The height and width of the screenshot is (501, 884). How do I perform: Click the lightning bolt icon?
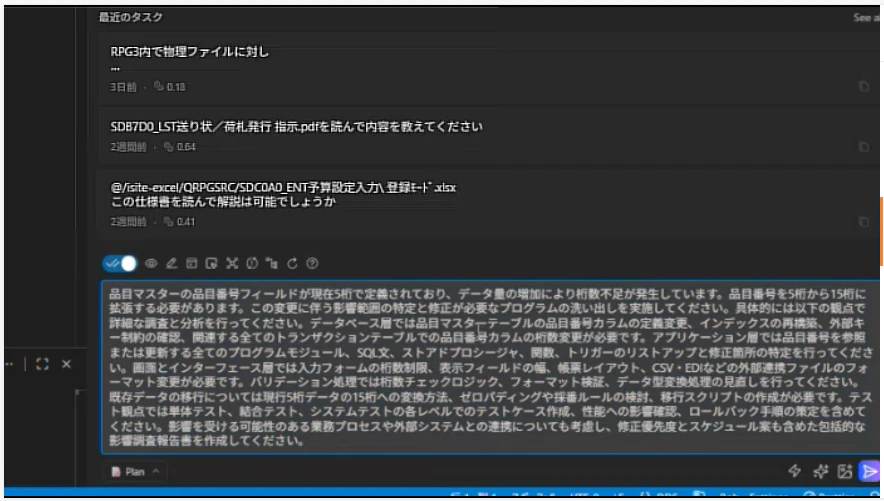[x=794, y=471]
